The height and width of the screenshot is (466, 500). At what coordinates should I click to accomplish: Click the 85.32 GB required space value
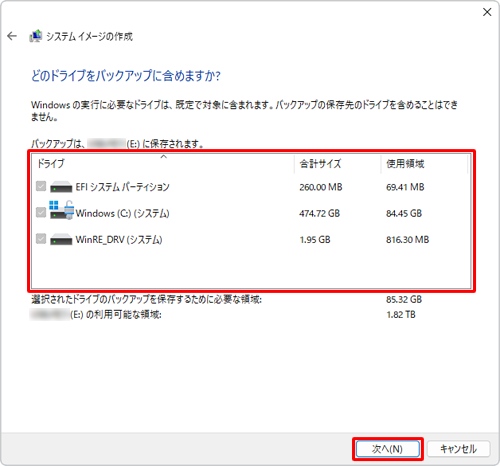click(x=404, y=299)
